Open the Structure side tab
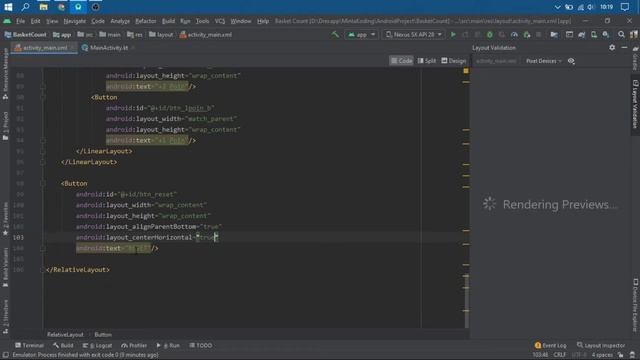The image size is (640, 360). (5, 316)
